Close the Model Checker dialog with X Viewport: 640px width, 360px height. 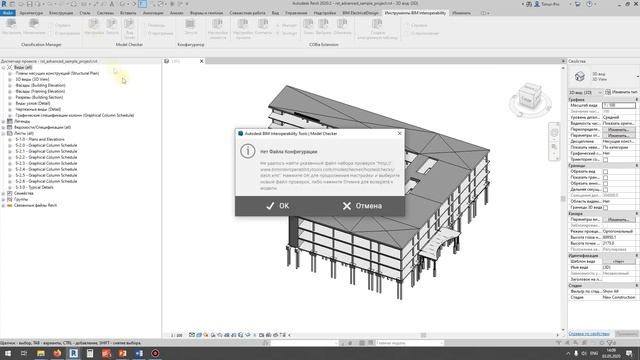(400, 133)
